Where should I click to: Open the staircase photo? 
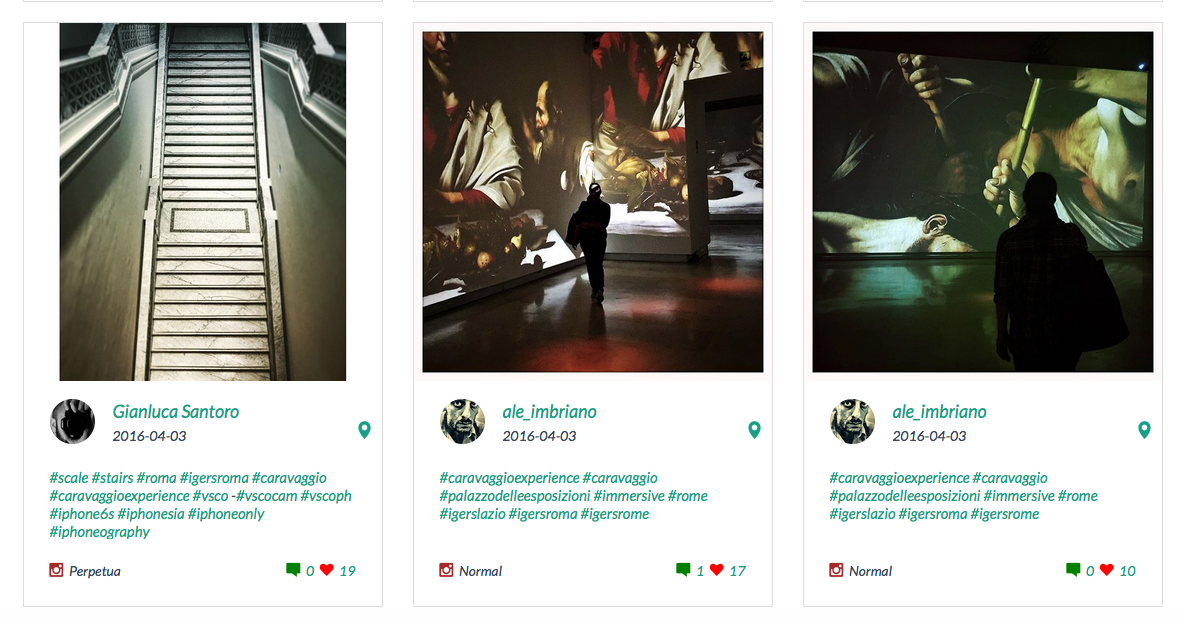(203, 202)
